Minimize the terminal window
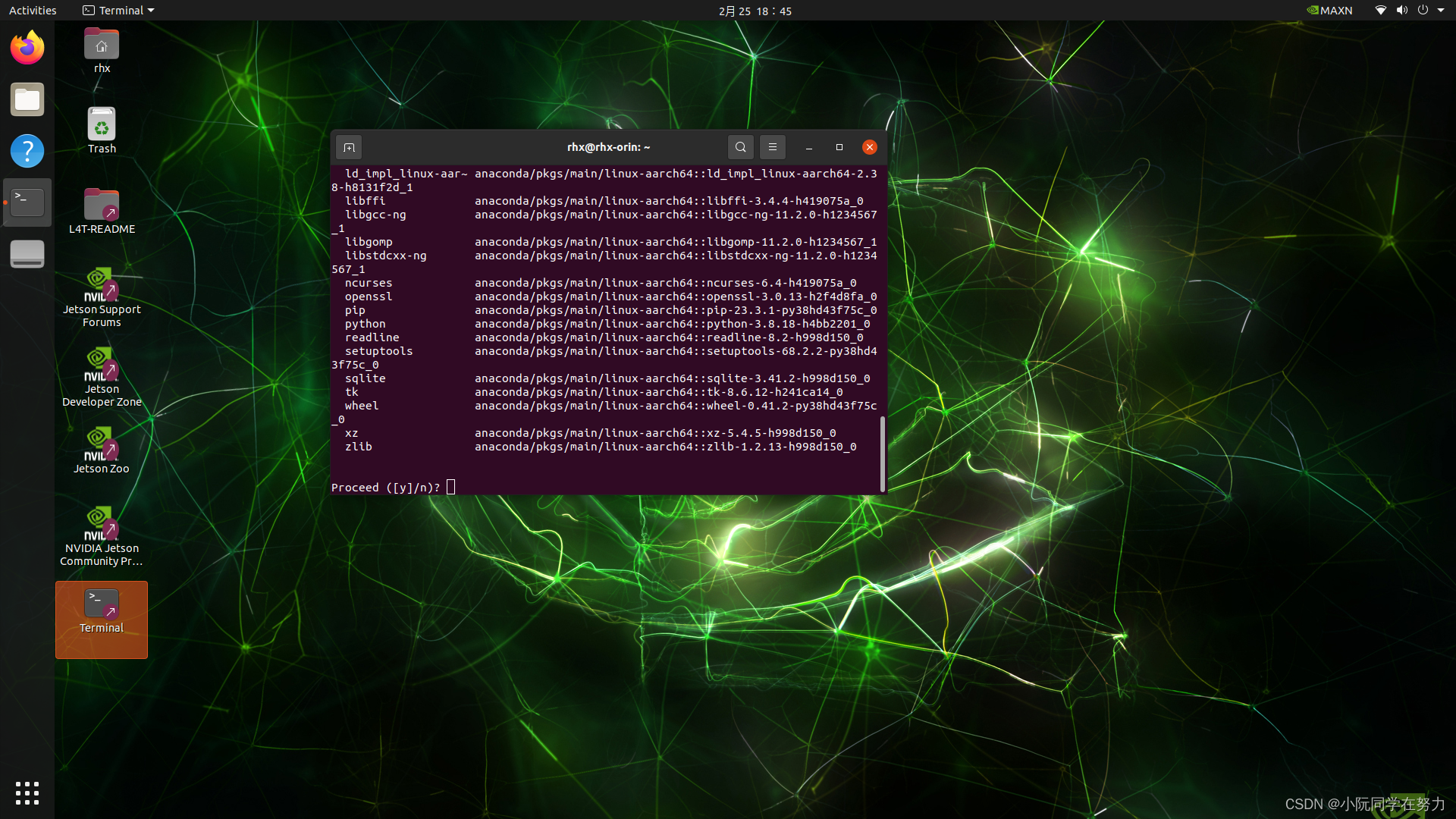The image size is (1456, 819). [809, 147]
